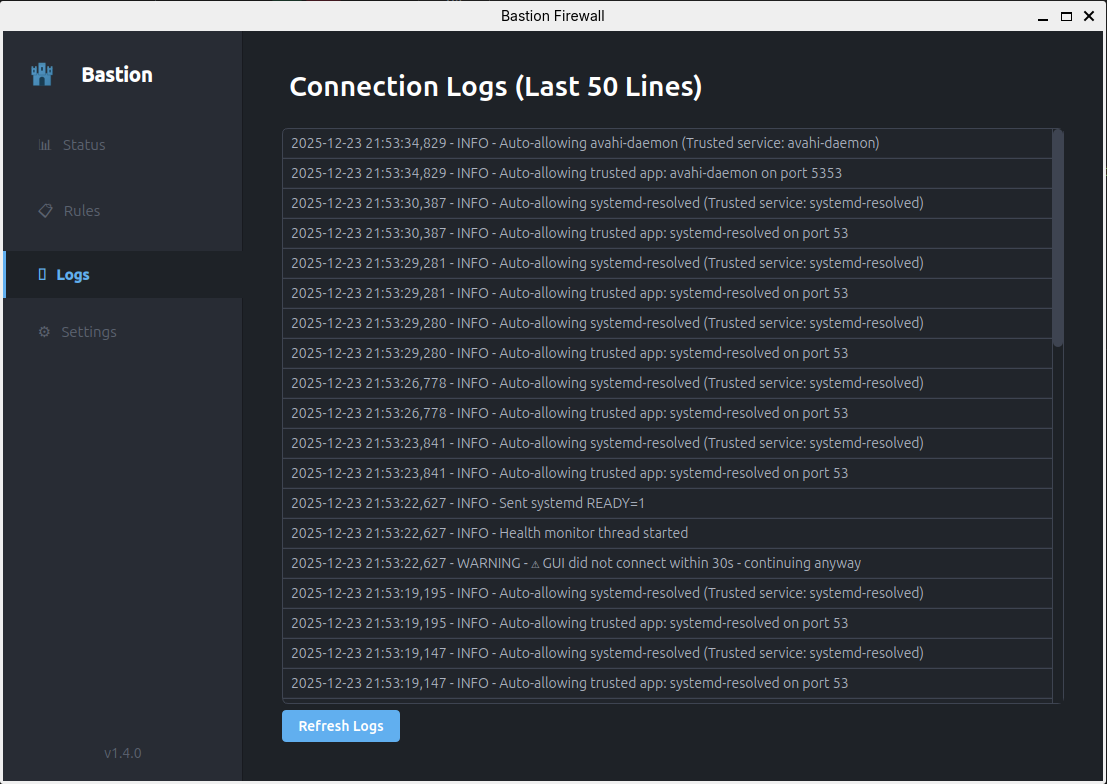Select the 'Sent systemd READY=1' log entry
The height and width of the screenshot is (784, 1107).
(667, 503)
